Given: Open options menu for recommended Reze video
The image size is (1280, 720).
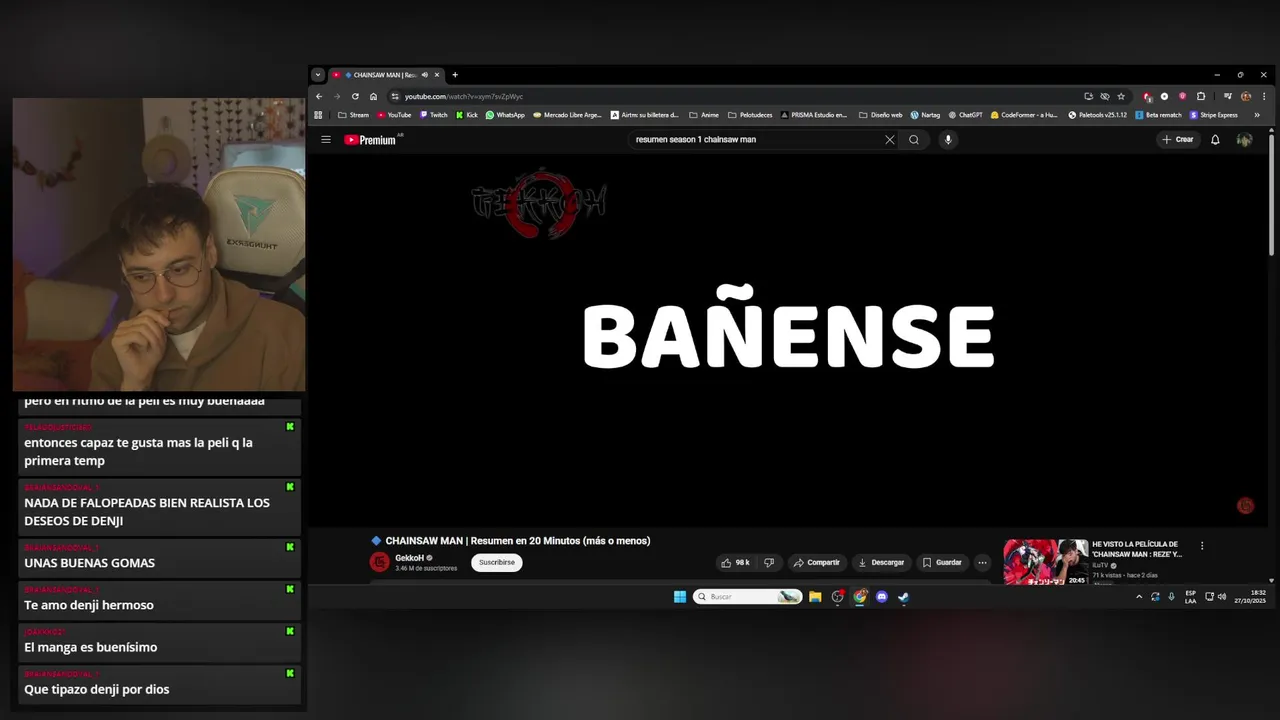Looking at the screenshot, I should pyautogui.click(x=1202, y=546).
